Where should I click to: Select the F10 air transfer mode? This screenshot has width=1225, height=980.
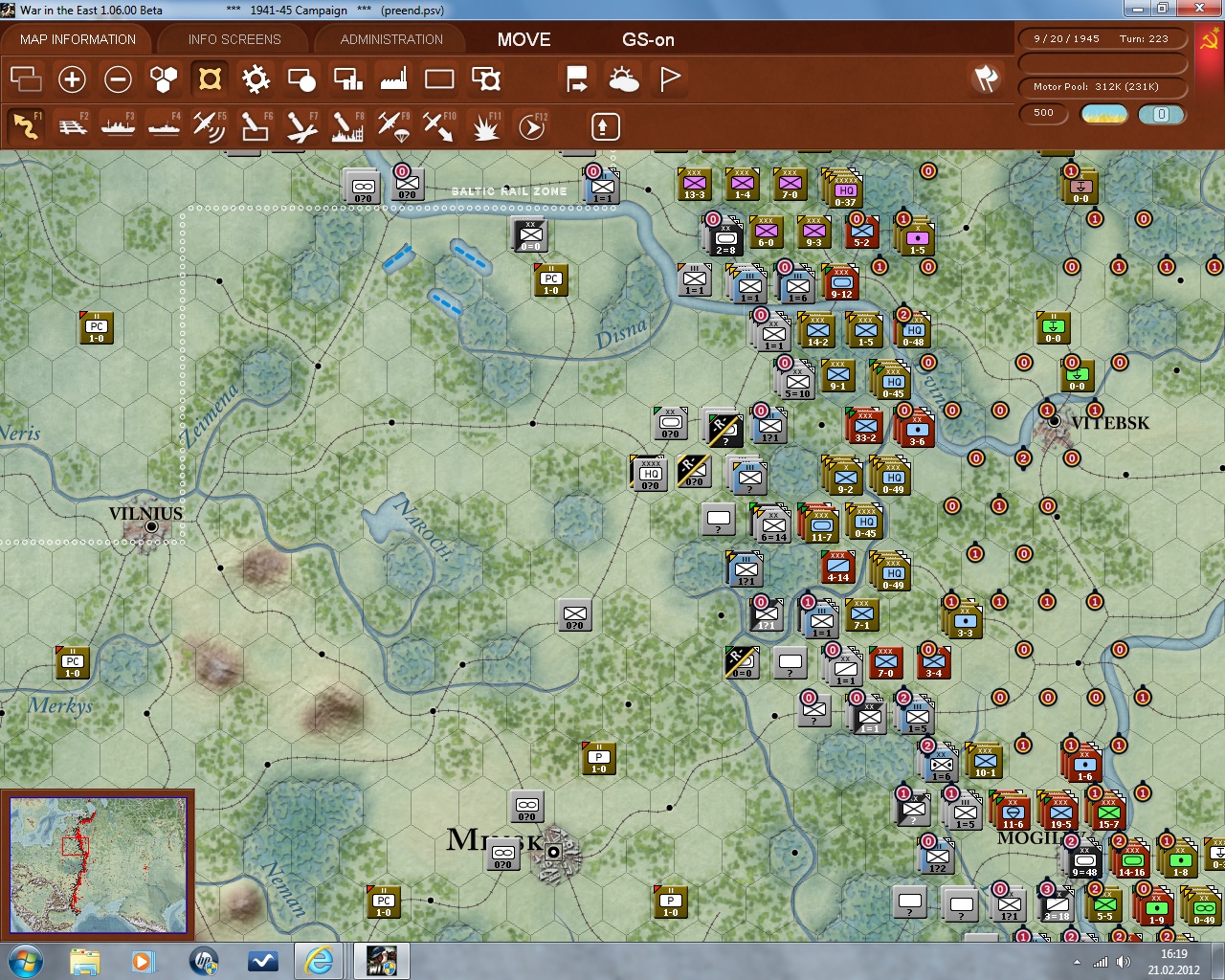coord(439,126)
